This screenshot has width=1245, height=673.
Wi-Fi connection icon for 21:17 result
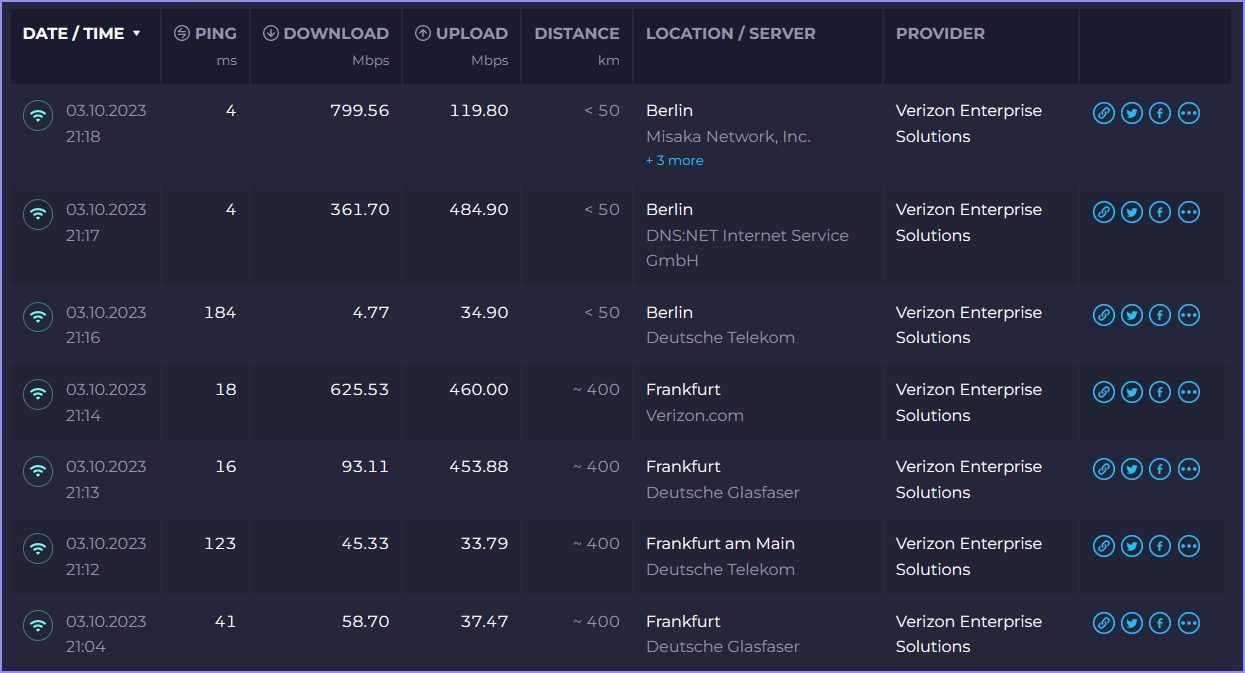(x=38, y=215)
